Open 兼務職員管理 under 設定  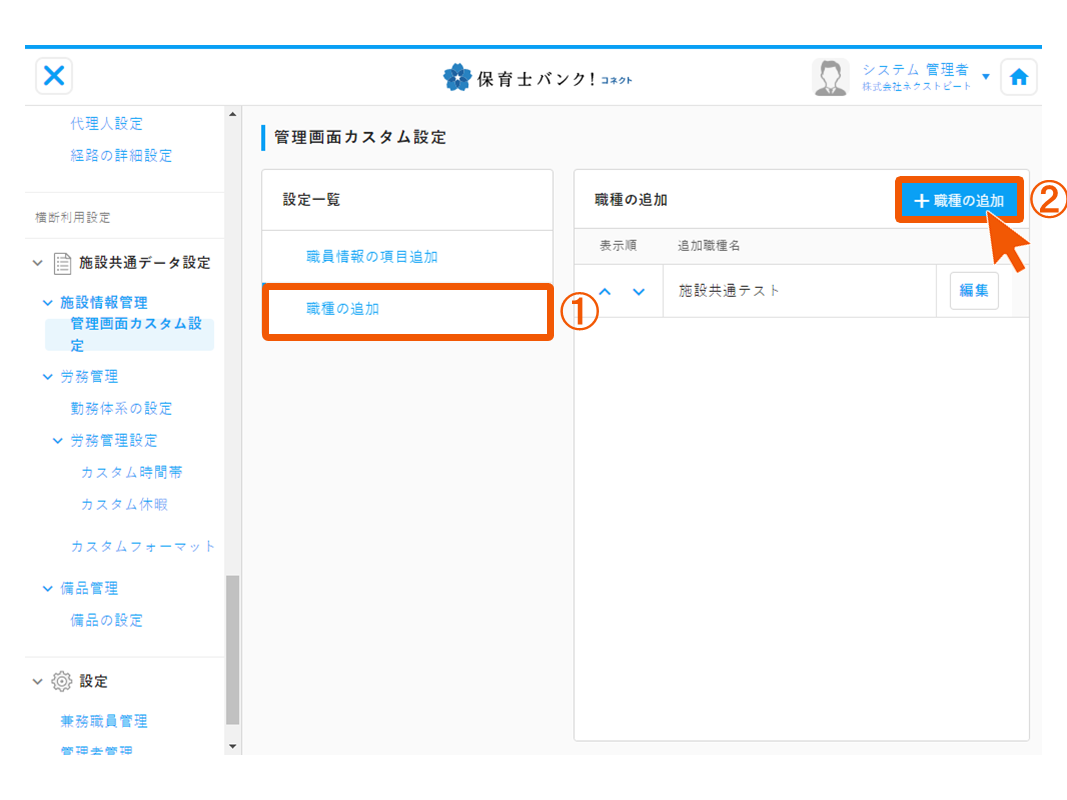[104, 721]
